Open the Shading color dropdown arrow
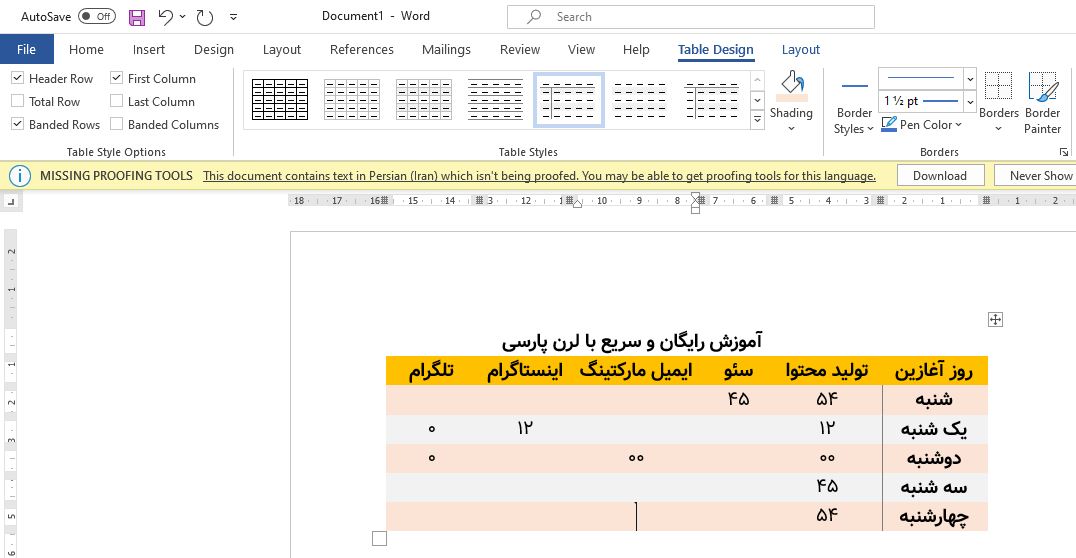The width and height of the screenshot is (1076, 558). click(791, 128)
